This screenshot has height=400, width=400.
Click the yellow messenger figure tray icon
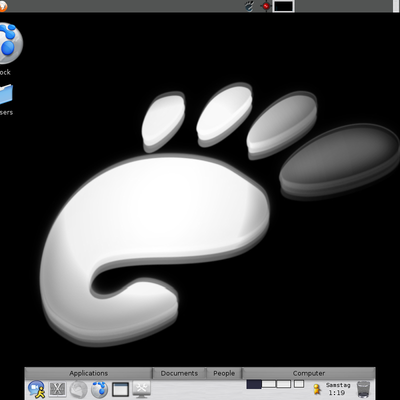tap(317, 389)
